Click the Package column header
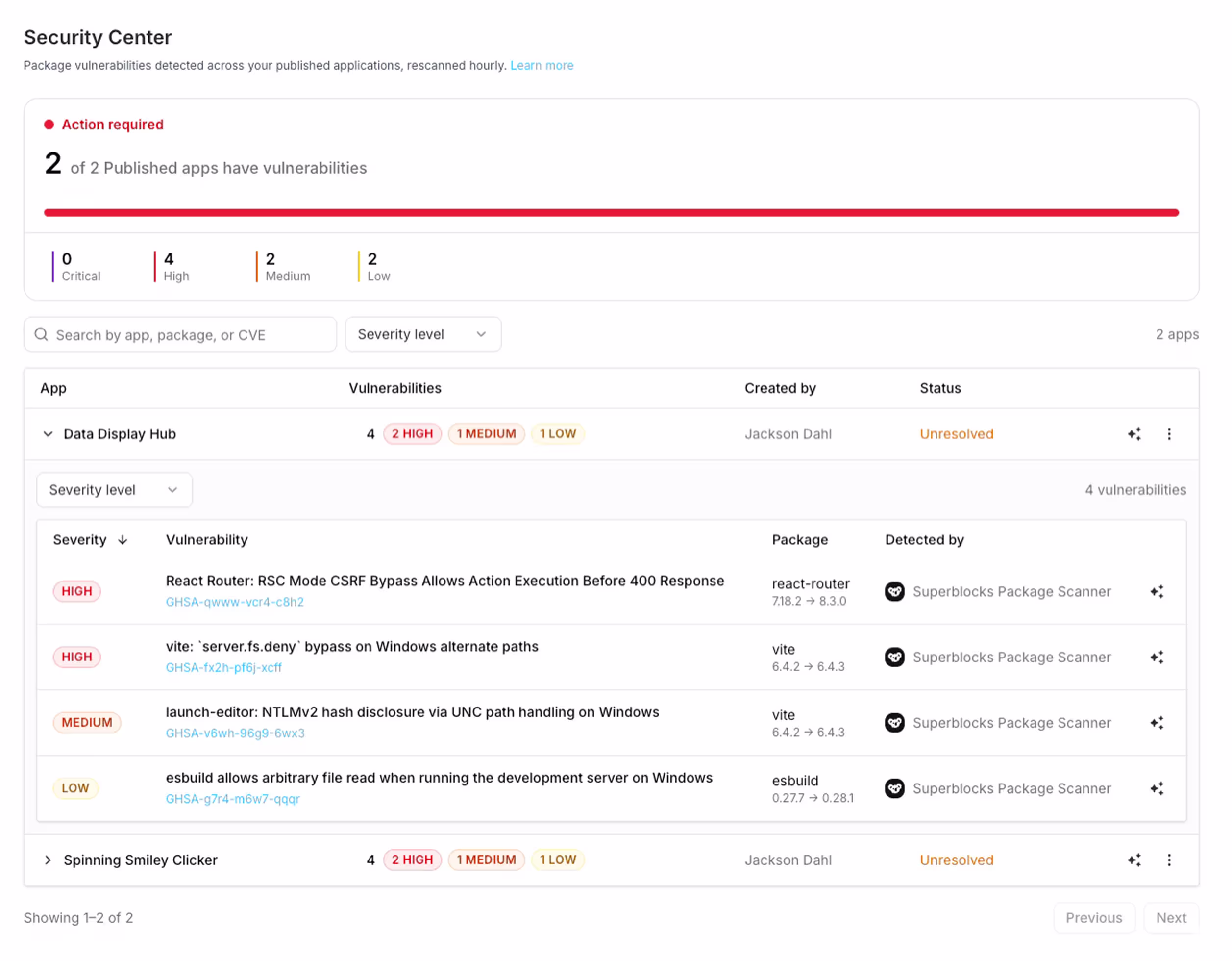The width and height of the screenshot is (1232, 961). [800, 540]
